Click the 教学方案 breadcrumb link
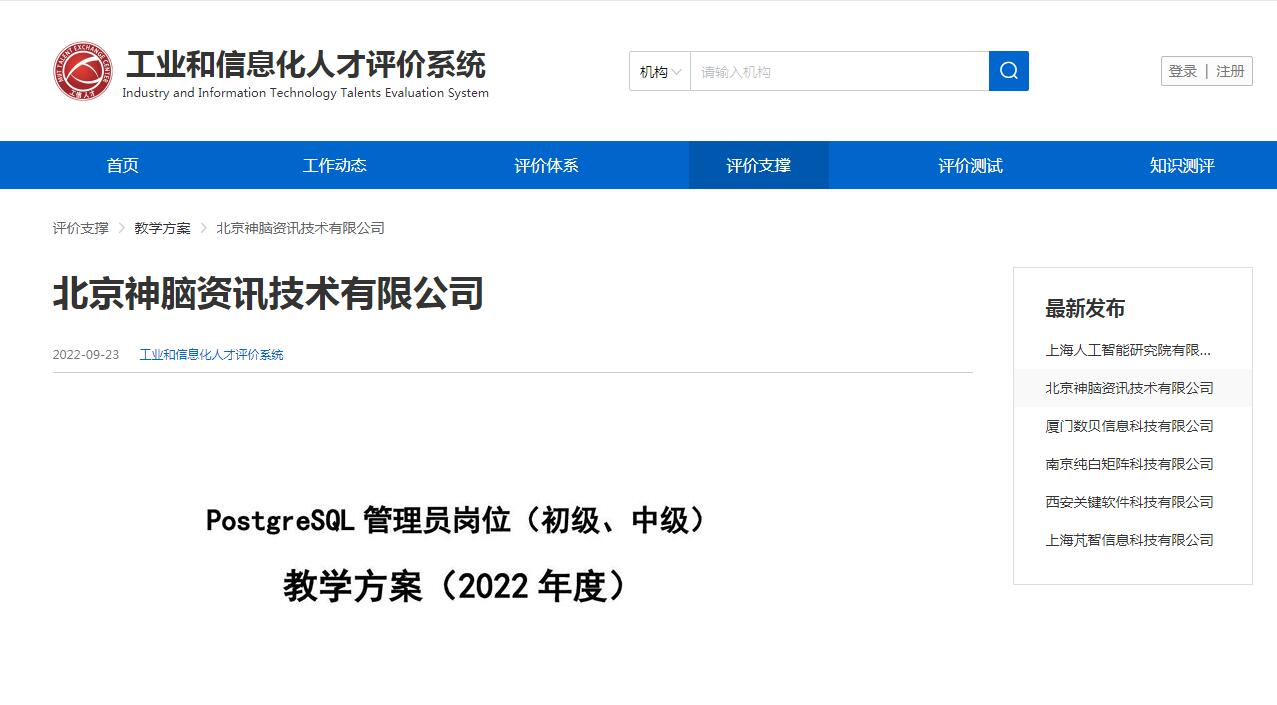The height and width of the screenshot is (705, 1277). pyautogui.click(x=162, y=228)
